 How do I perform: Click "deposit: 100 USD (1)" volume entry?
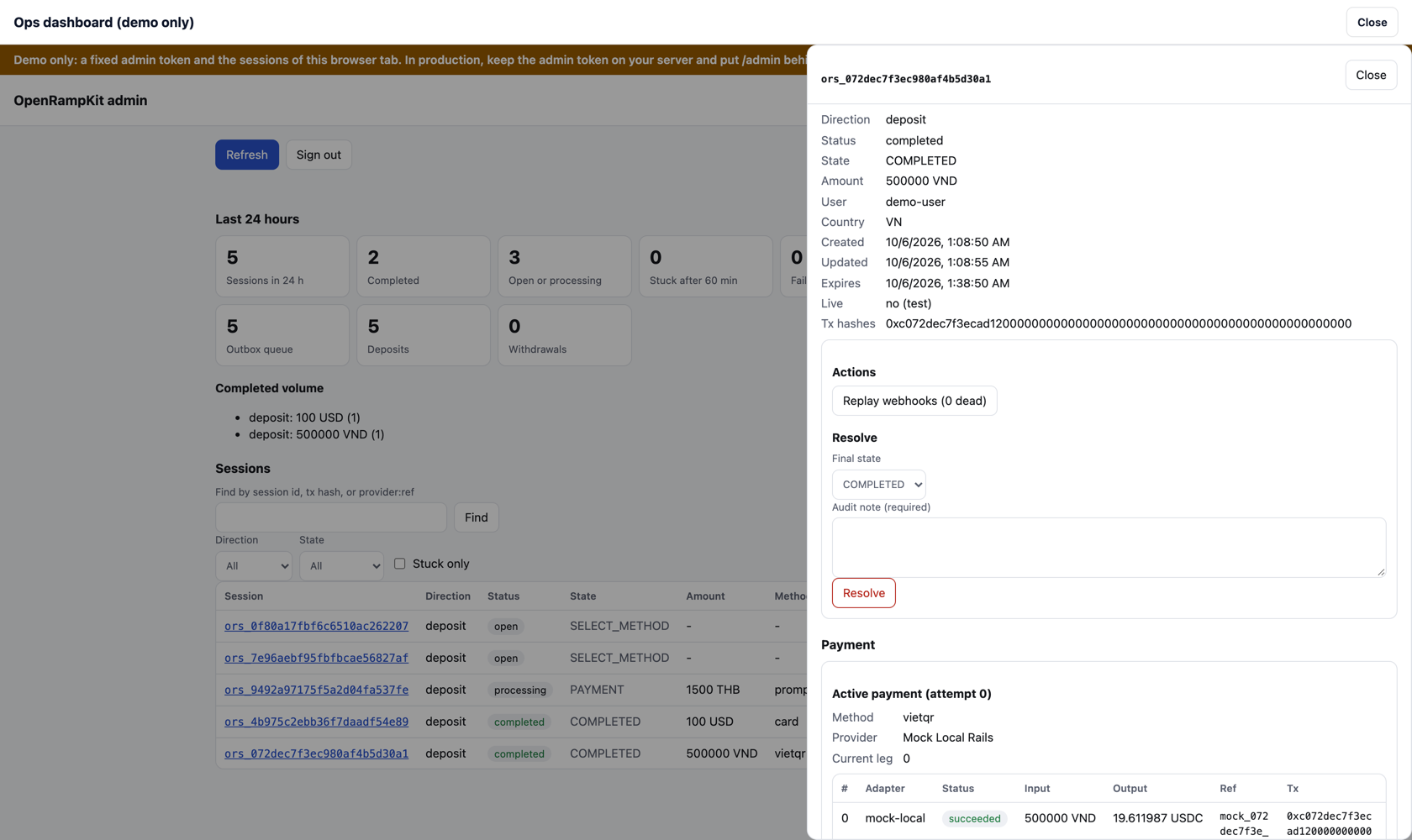point(304,417)
